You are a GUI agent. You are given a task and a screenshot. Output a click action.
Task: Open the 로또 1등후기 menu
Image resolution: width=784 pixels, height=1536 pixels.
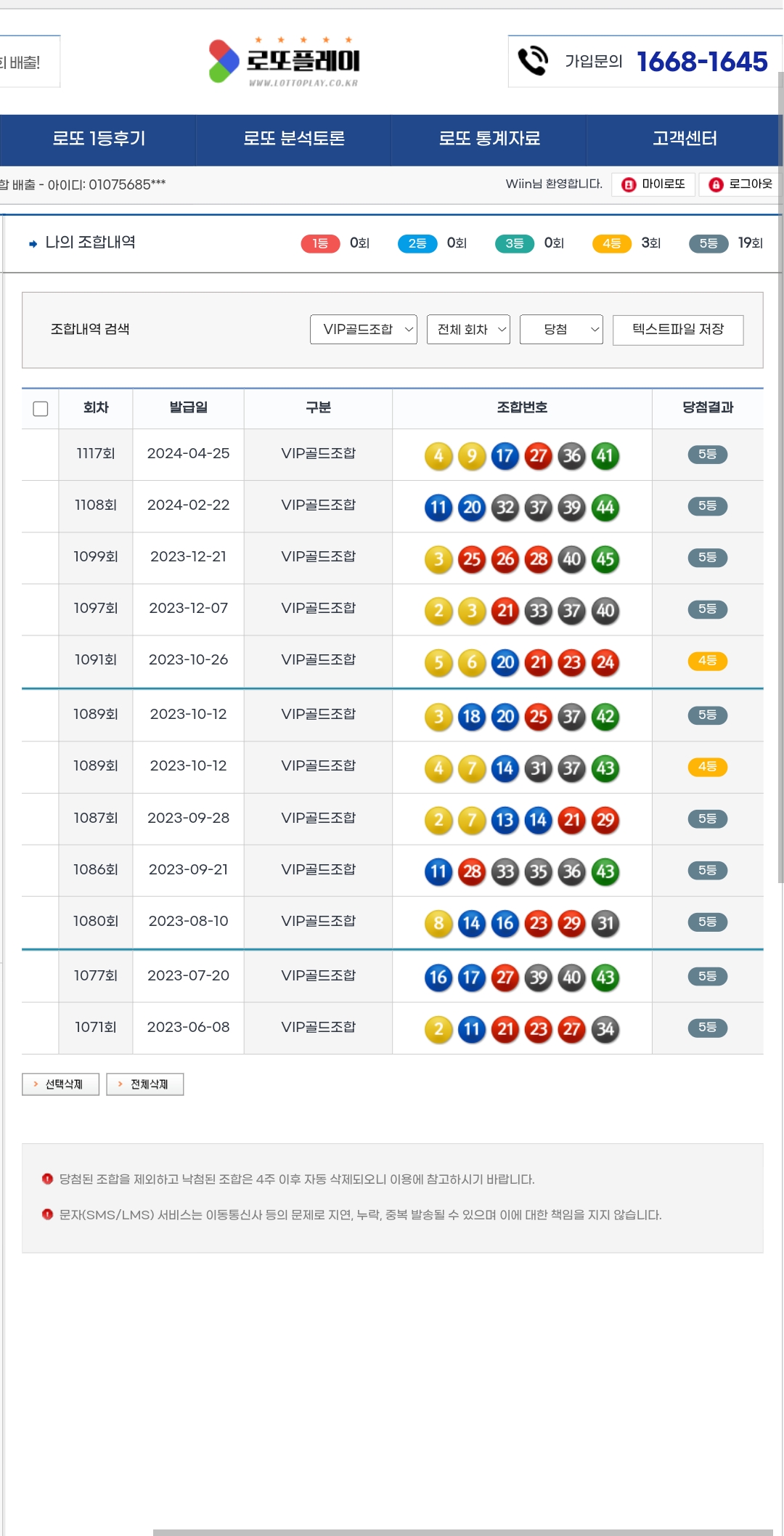(99, 139)
